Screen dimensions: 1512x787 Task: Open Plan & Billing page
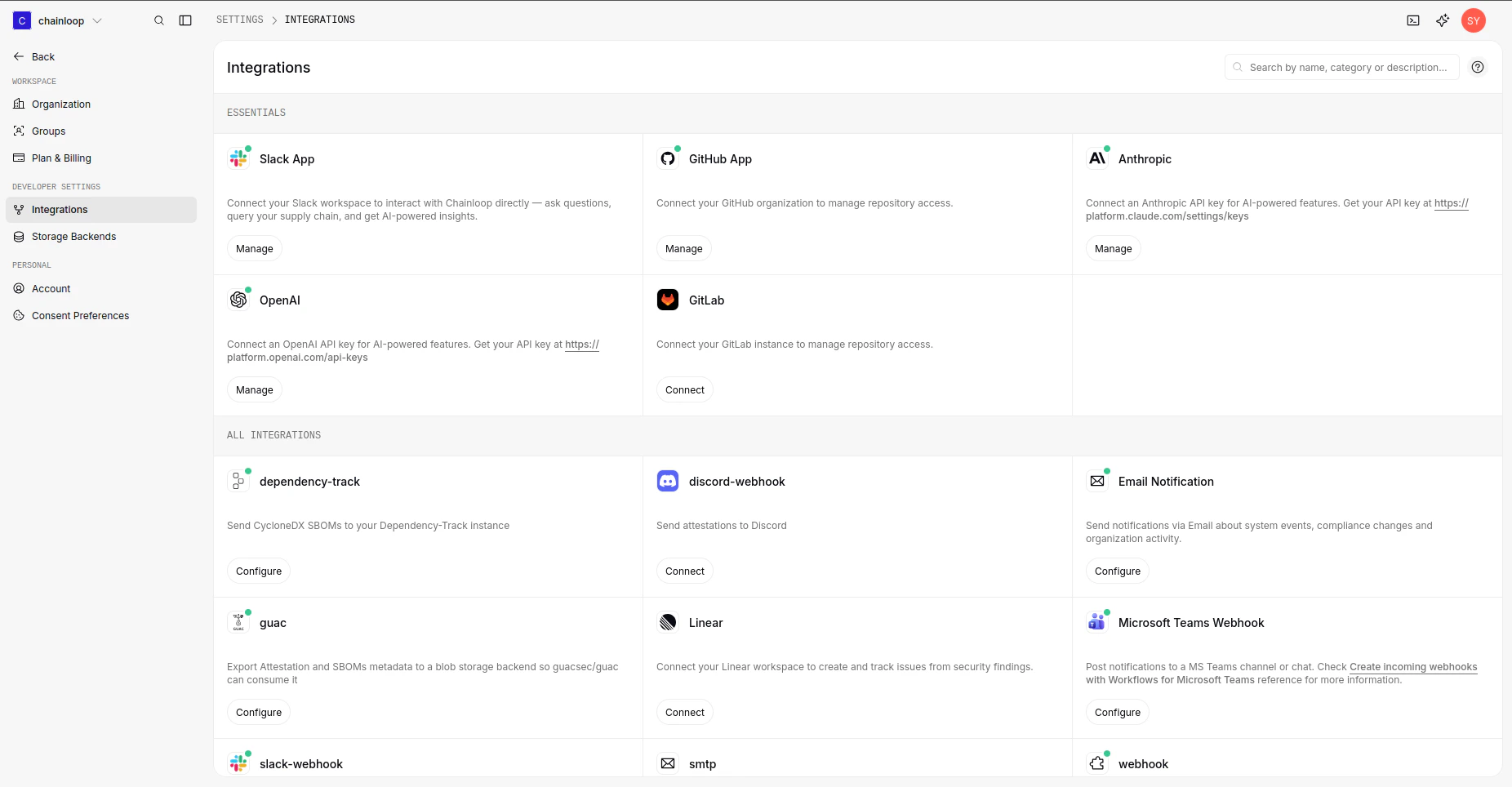tap(101, 158)
